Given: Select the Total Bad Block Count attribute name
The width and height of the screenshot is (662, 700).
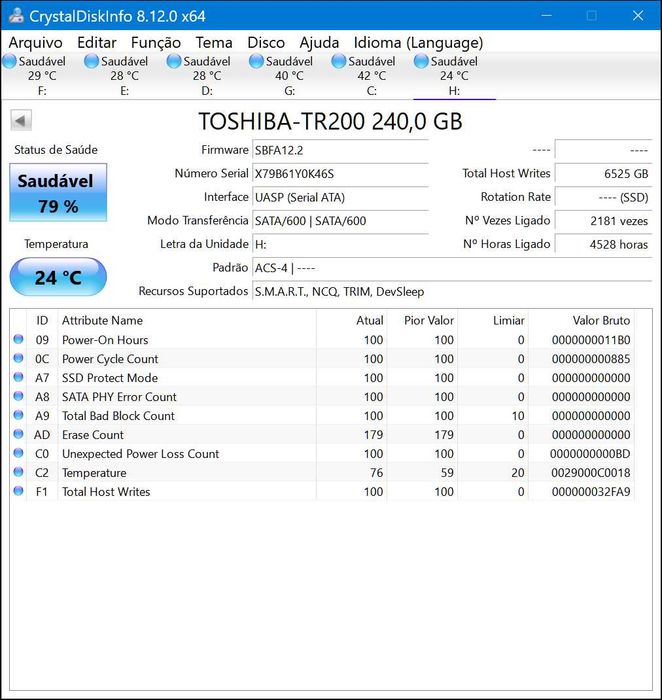Looking at the screenshot, I should pos(118,416).
